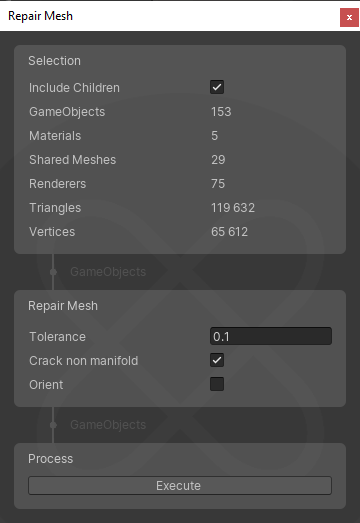Select the Triangles count value 119 632

click(233, 208)
